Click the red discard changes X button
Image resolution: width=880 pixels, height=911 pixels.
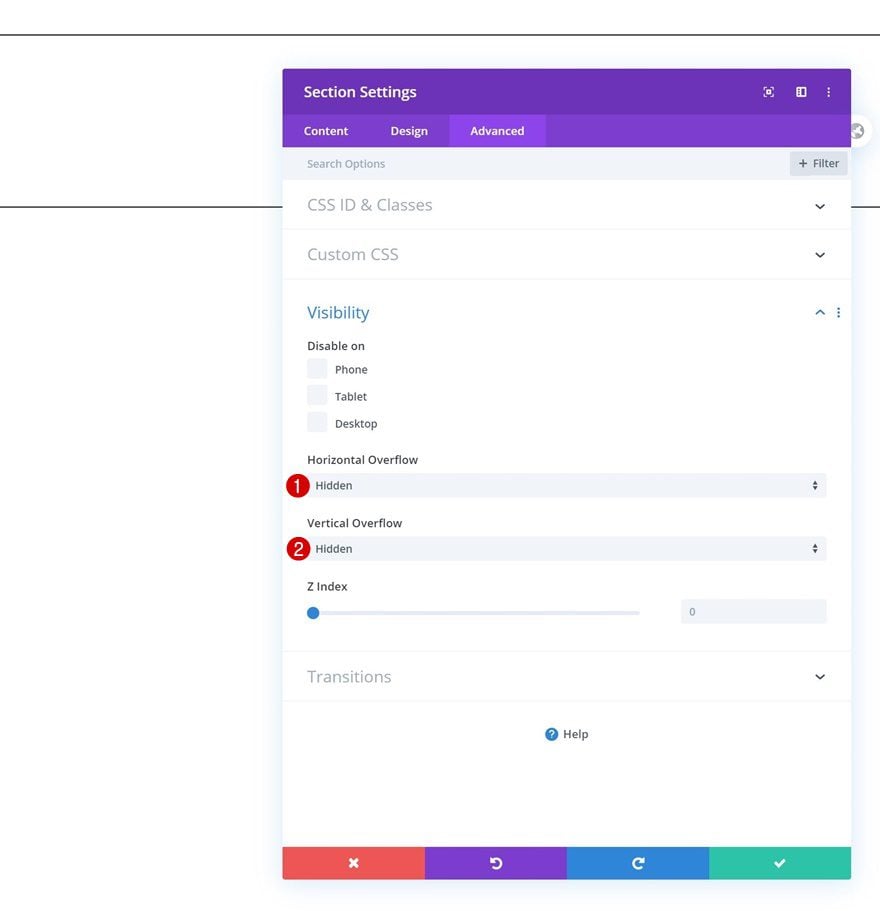coord(354,863)
